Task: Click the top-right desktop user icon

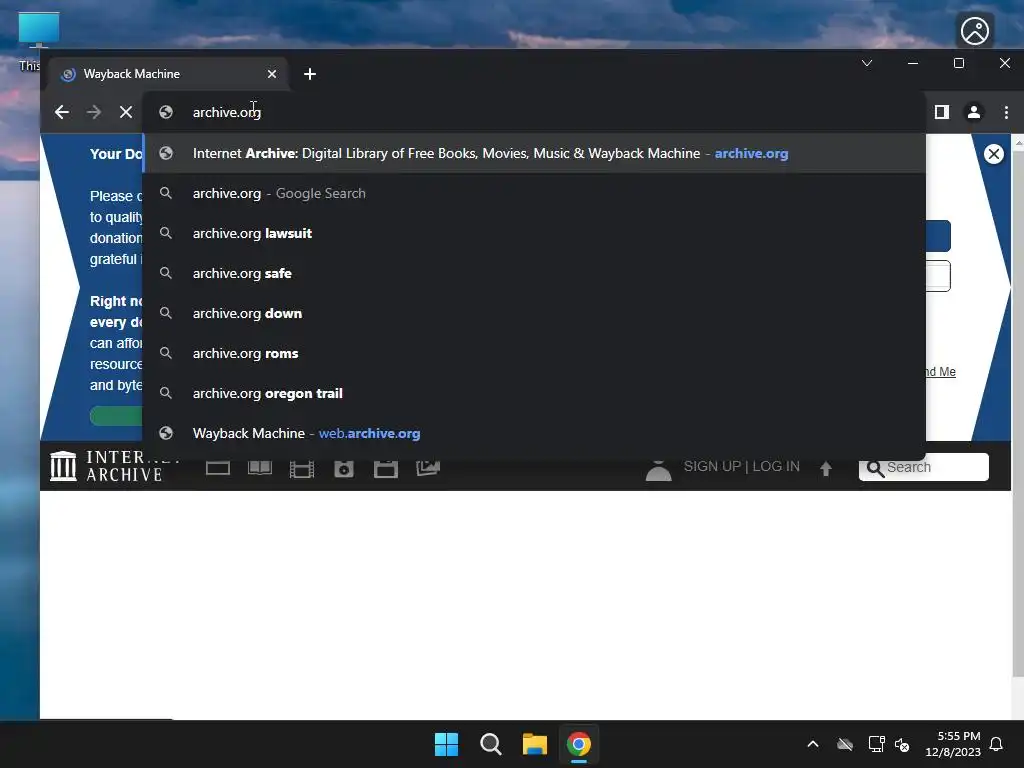Action: click(974, 31)
